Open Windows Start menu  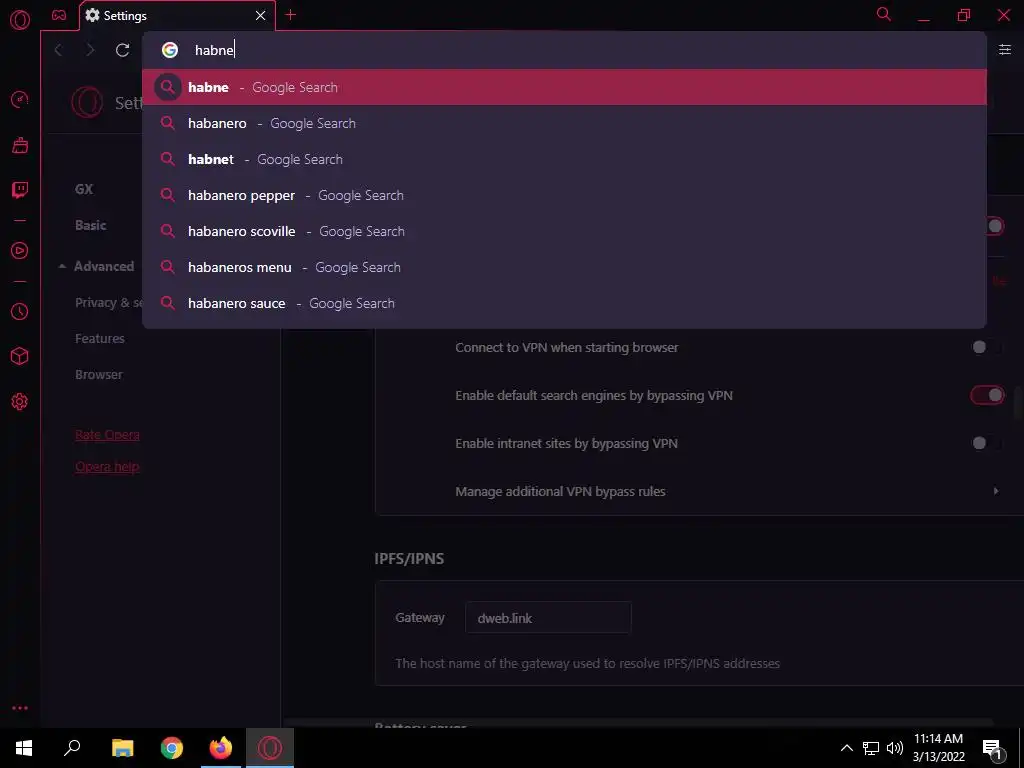tap(24, 748)
